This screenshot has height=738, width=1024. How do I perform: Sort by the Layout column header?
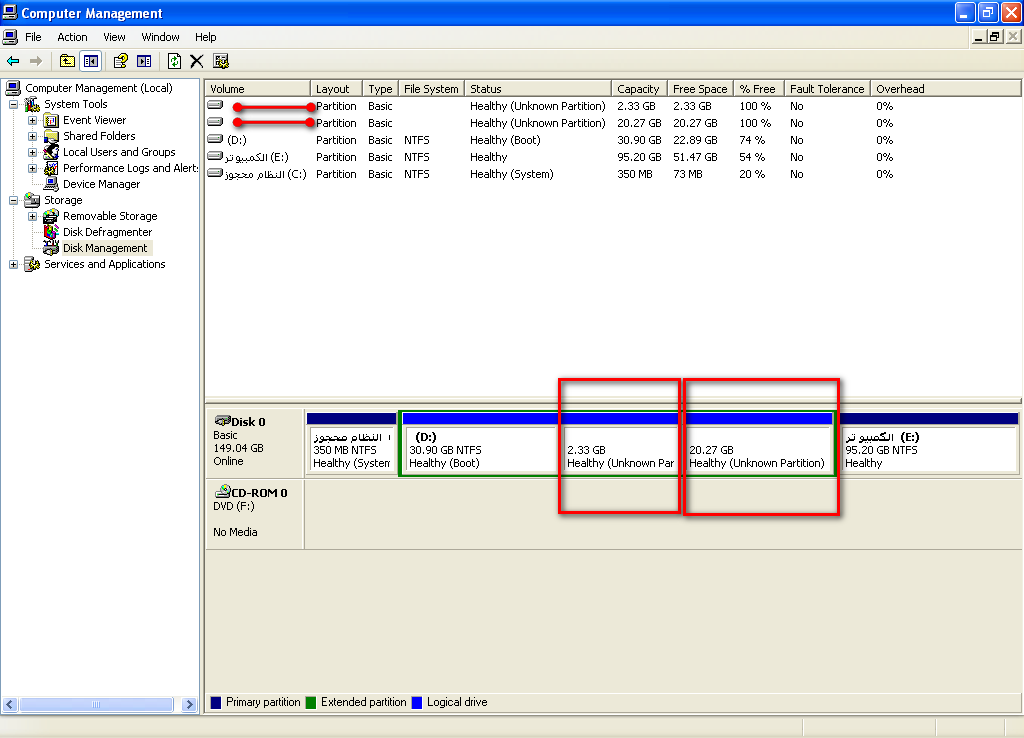pos(336,89)
